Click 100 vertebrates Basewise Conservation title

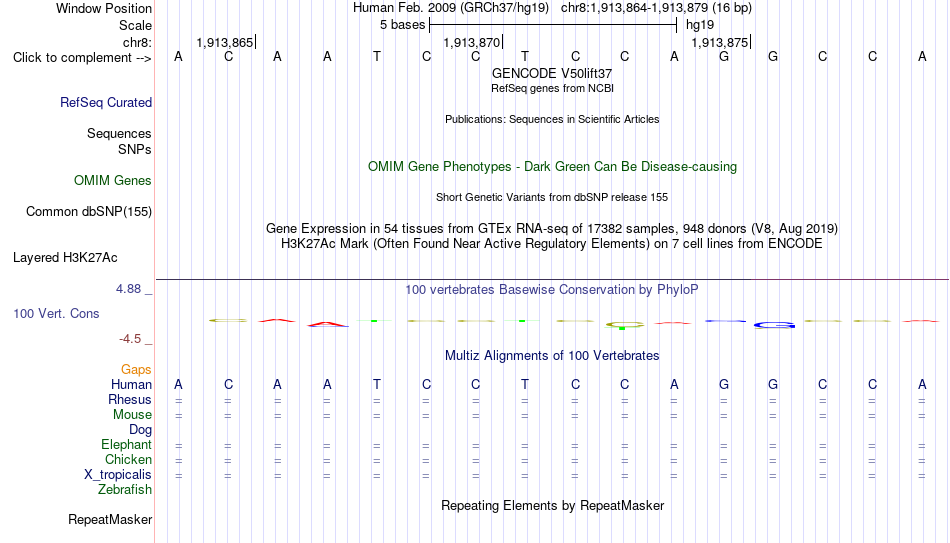(x=552, y=290)
